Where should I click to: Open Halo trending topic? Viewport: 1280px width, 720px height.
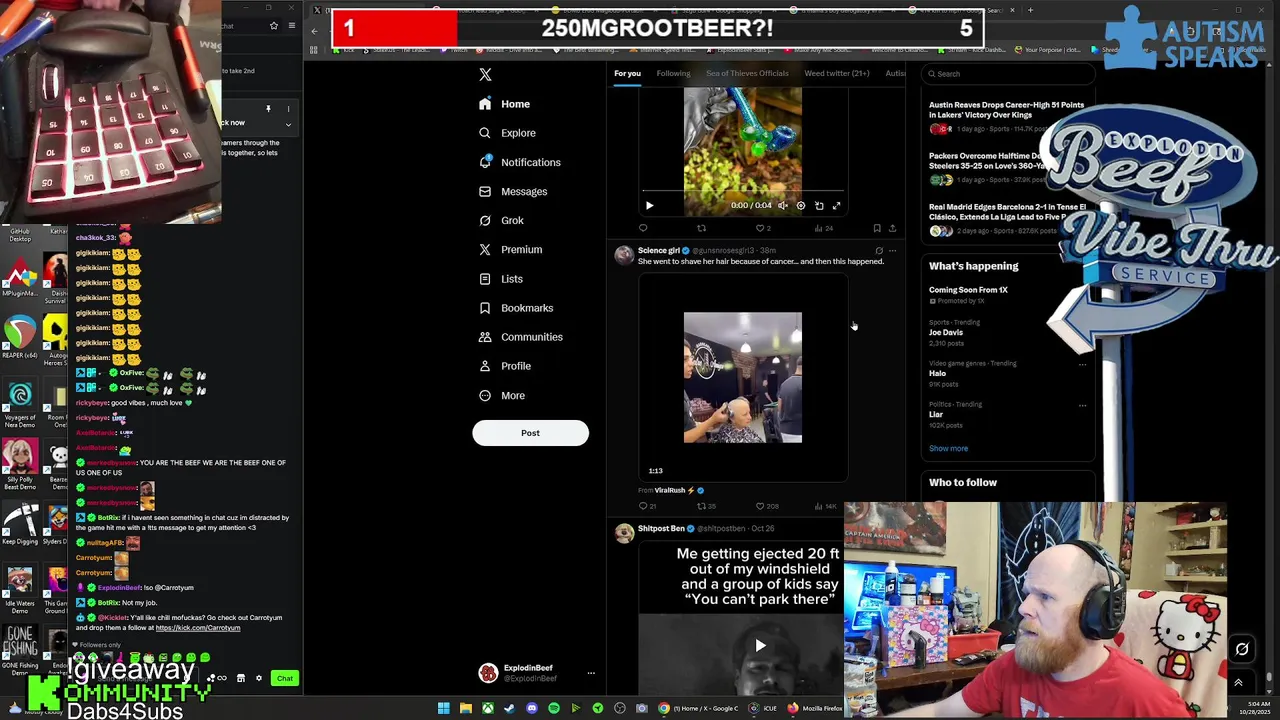pos(937,373)
